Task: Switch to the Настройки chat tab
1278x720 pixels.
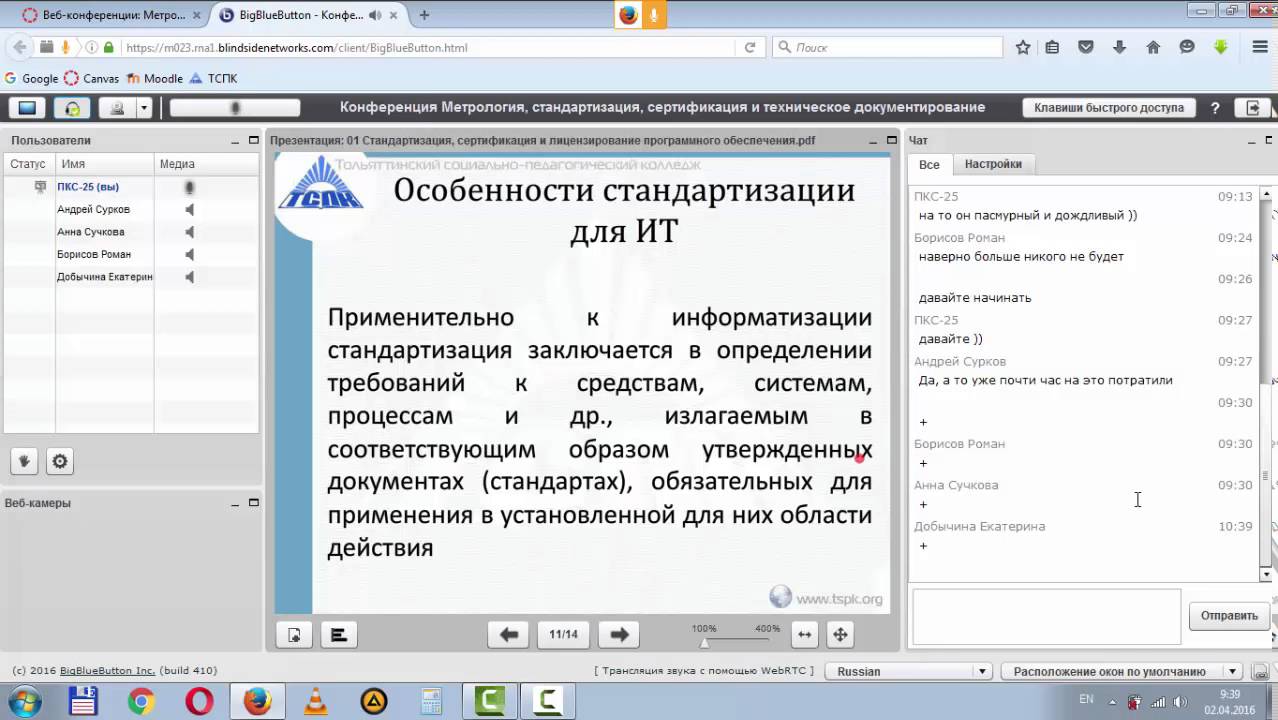Action: (x=993, y=164)
